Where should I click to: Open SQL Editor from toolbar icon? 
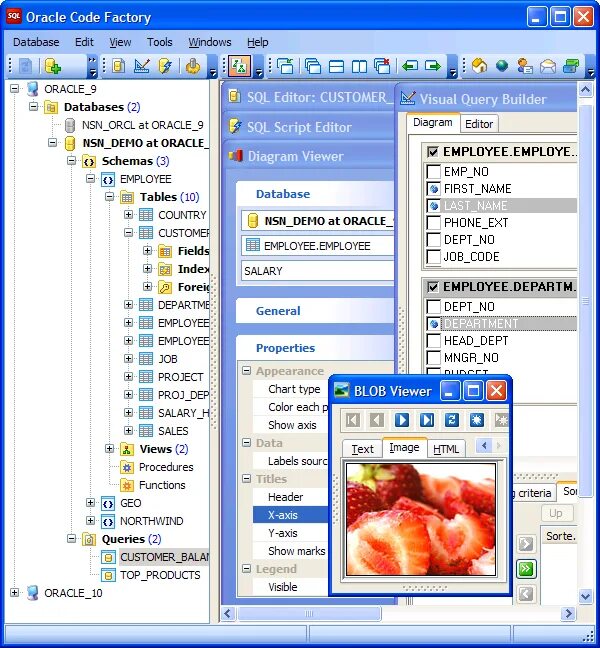point(119,66)
